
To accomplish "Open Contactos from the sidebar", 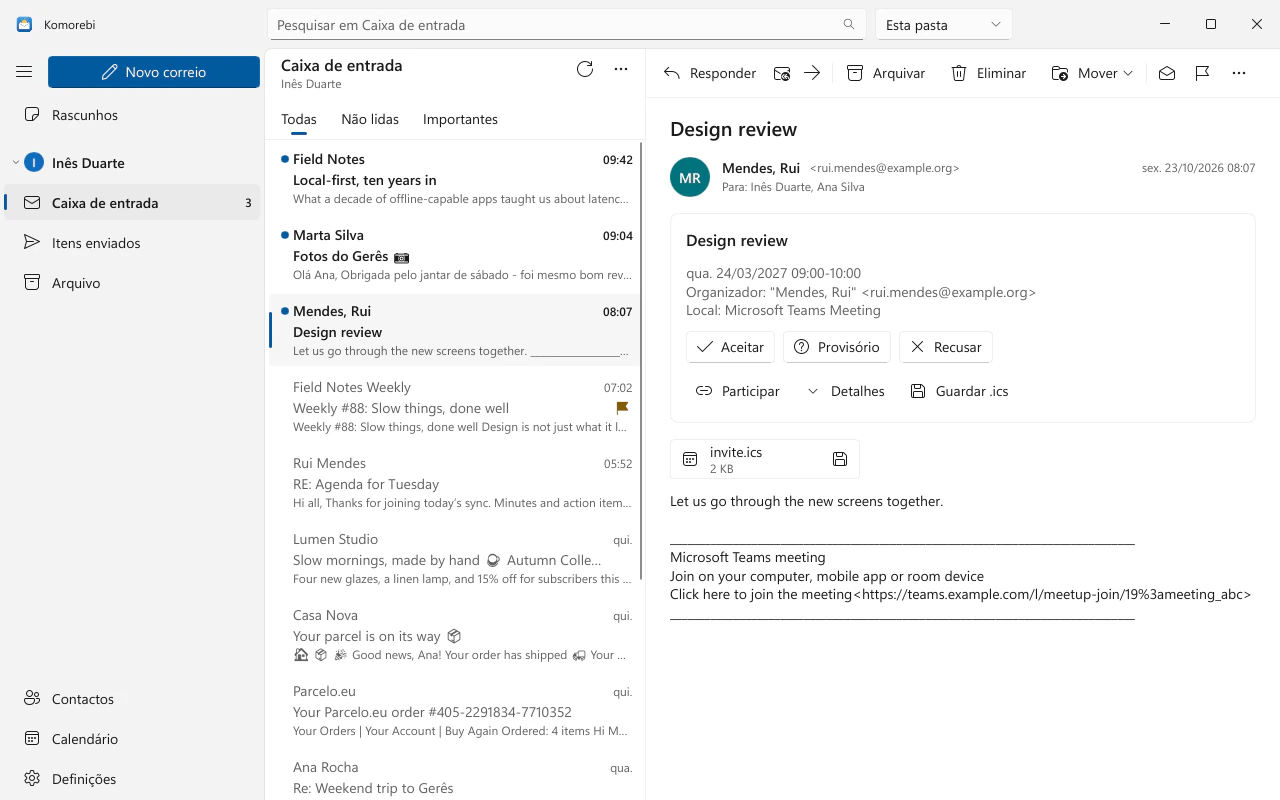I will pos(132,699).
